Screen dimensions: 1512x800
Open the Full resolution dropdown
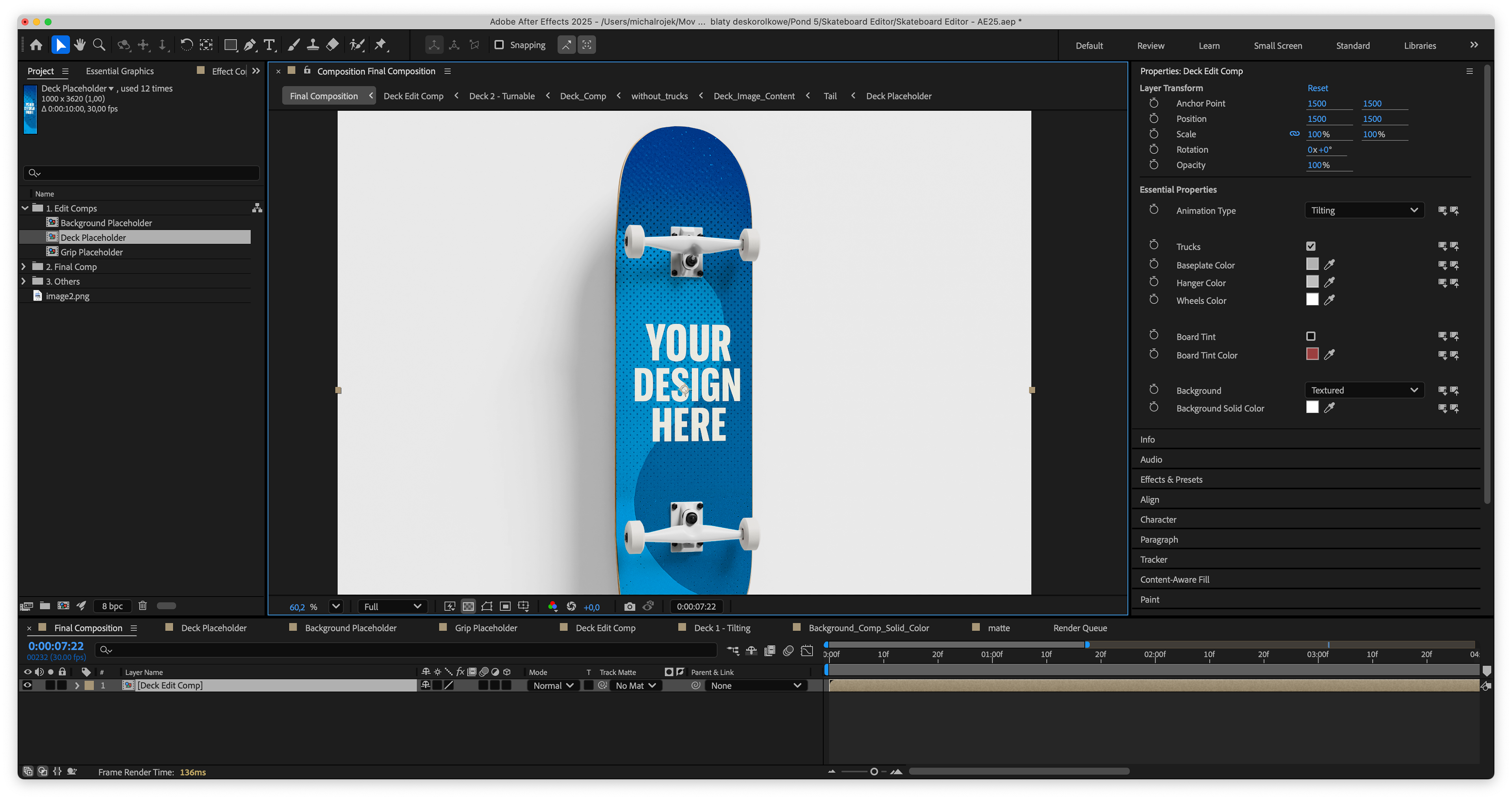click(x=392, y=607)
